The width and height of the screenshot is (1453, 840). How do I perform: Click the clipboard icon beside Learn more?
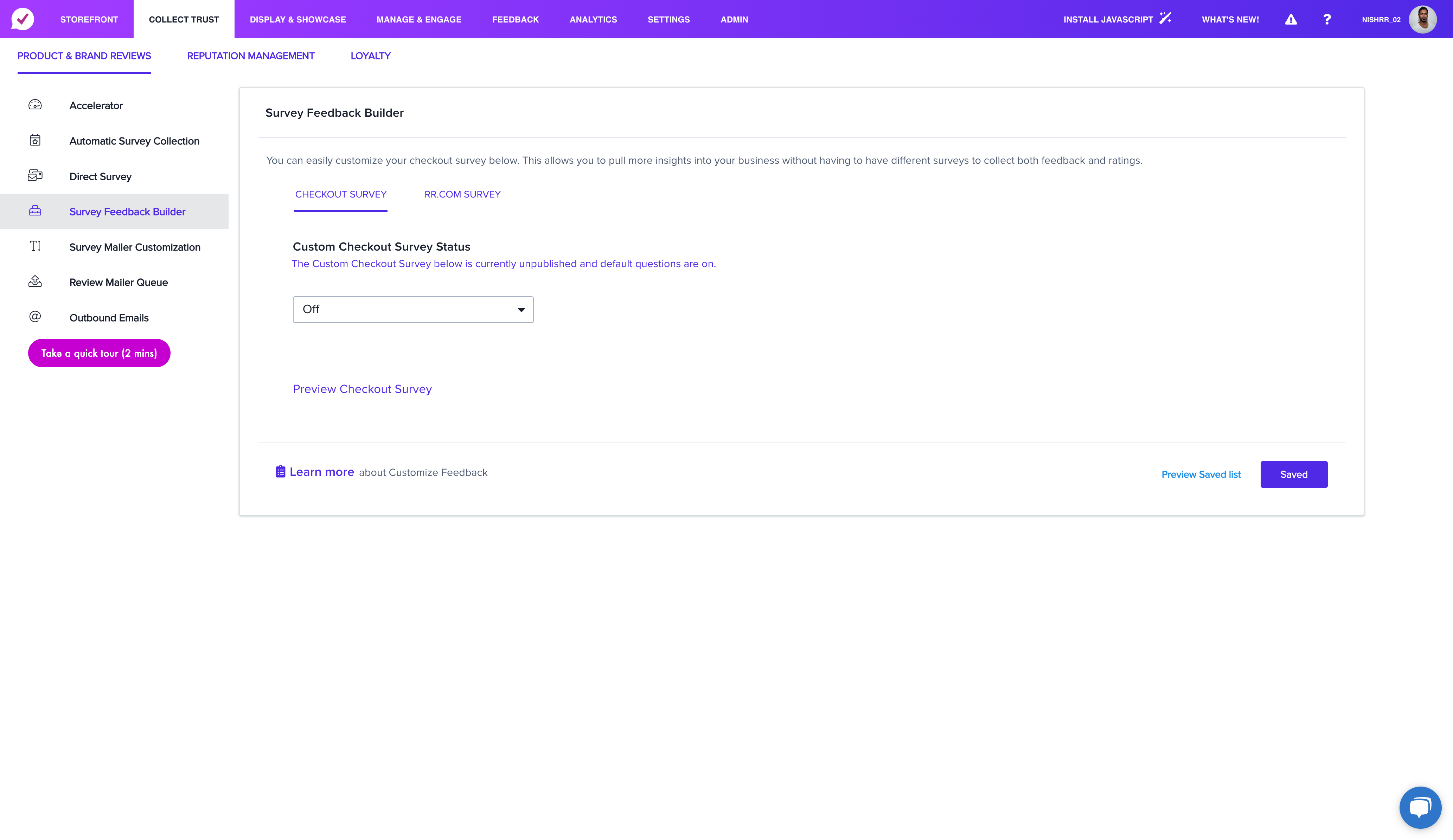[x=280, y=471]
